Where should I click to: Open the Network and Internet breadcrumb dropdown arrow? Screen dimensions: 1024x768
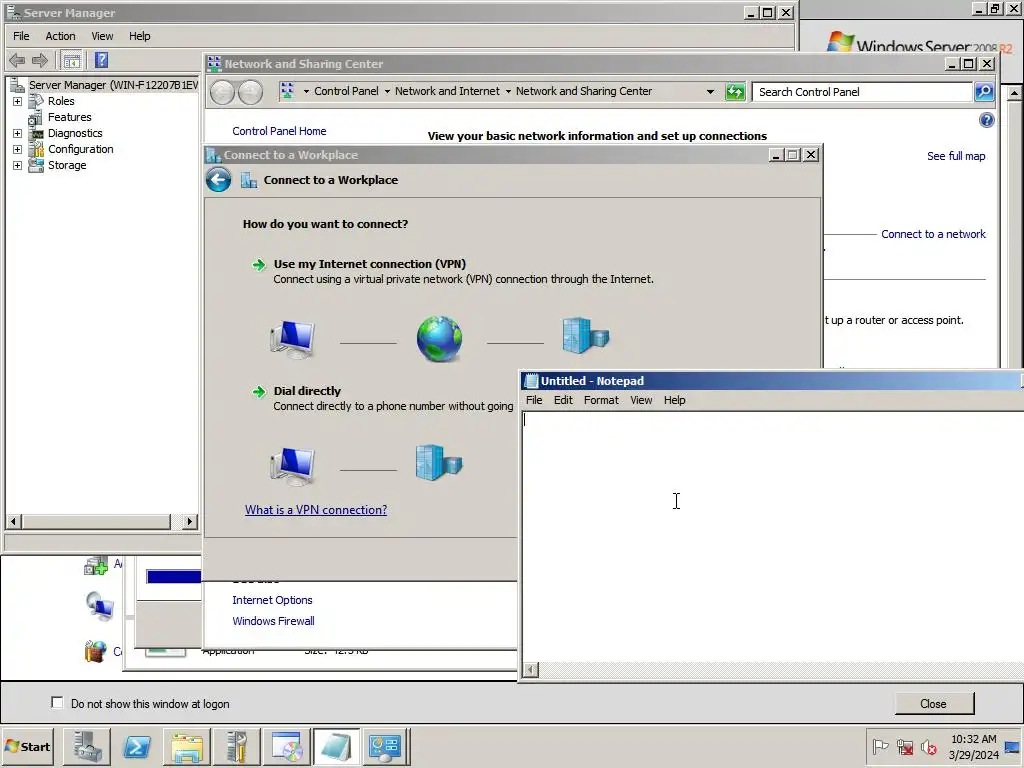click(x=508, y=91)
